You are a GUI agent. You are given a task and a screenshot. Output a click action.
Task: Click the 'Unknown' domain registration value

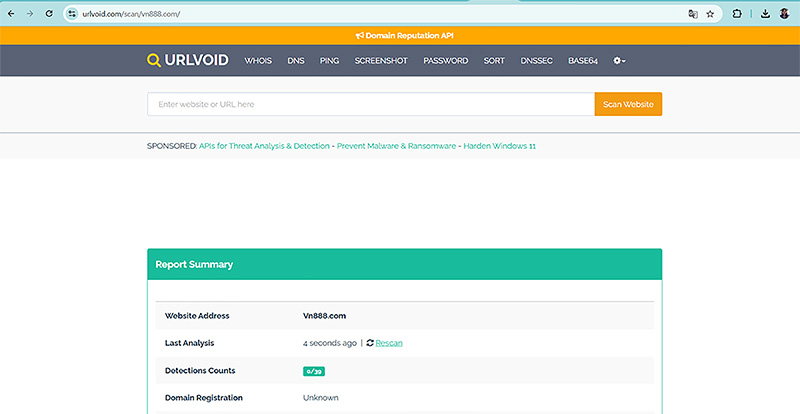pyautogui.click(x=320, y=398)
